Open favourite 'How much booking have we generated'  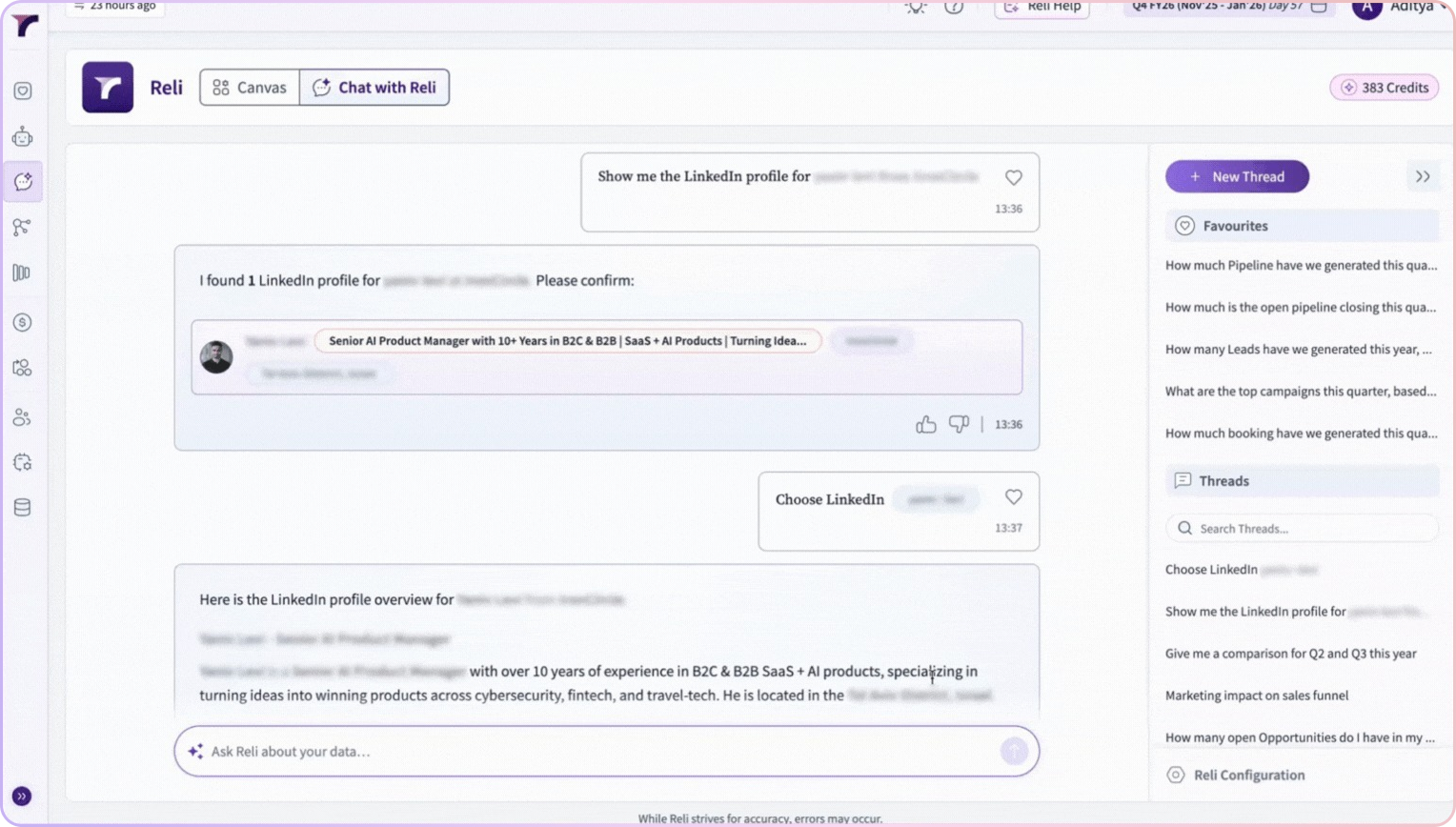coord(1301,434)
